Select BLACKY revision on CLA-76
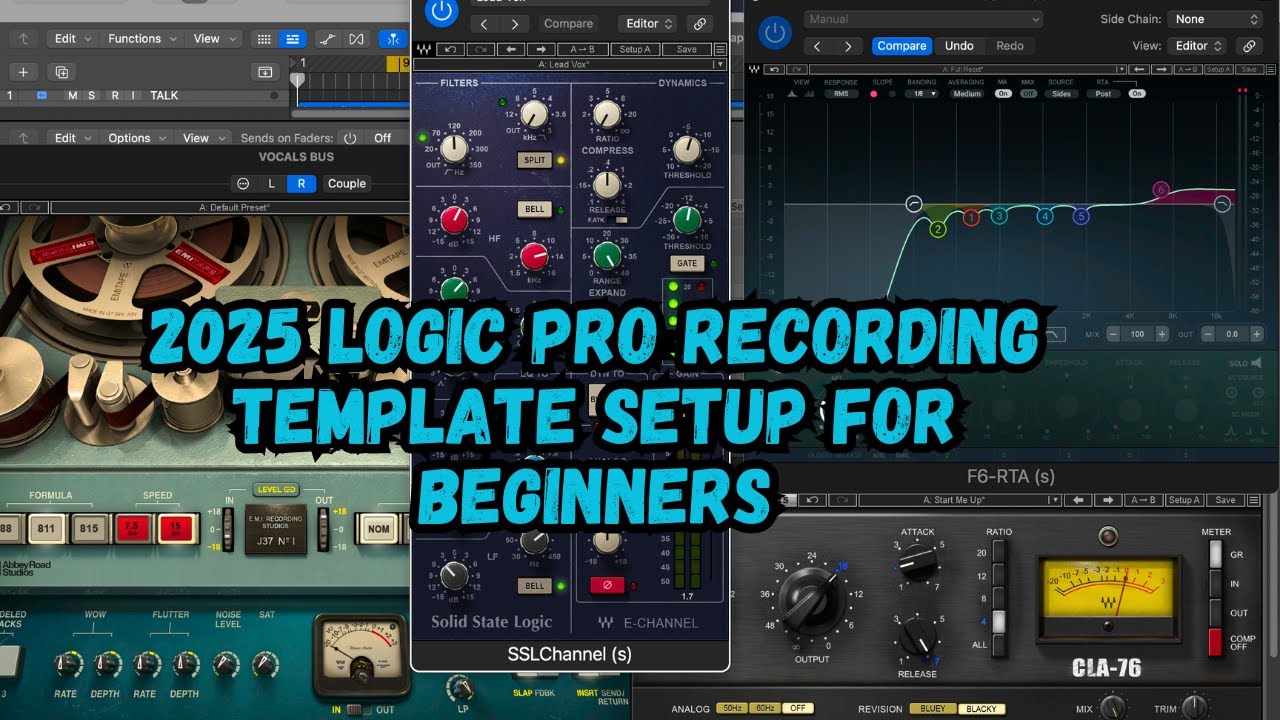The height and width of the screenshot is (720, 1280). [x=981, y=709]
